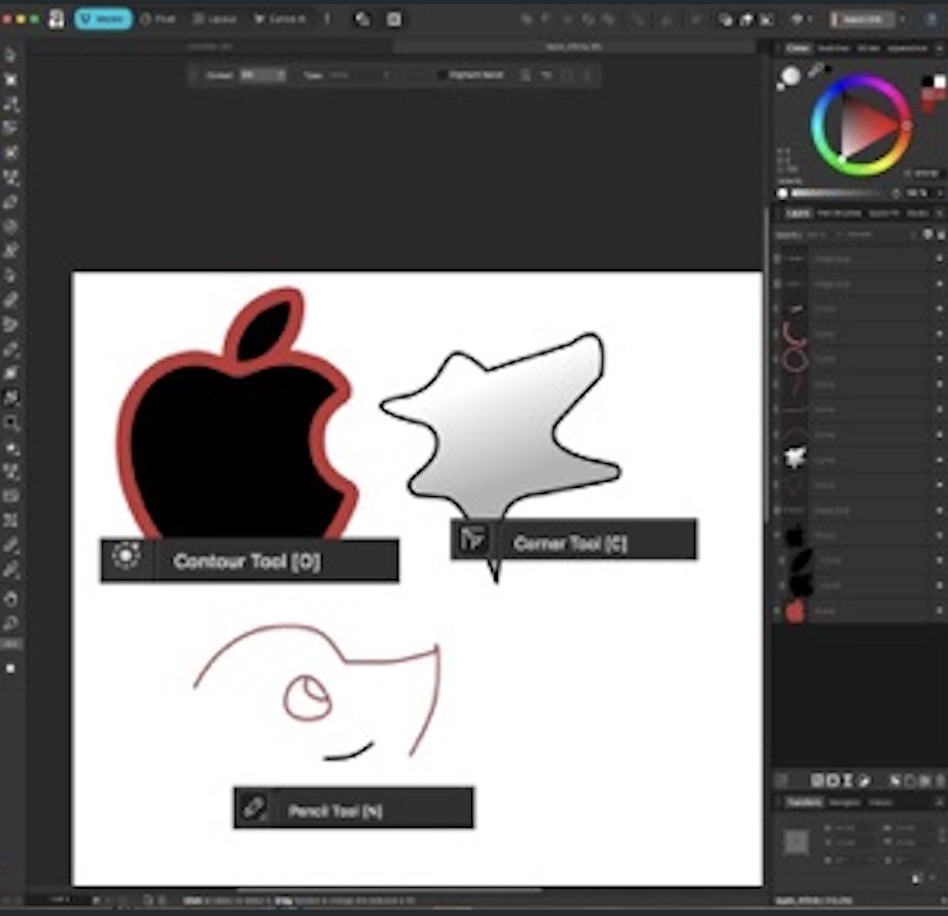Select the layer with the red apple thumbnail
This screenshot has width=948, height=916.
click(x=859, y=611)
